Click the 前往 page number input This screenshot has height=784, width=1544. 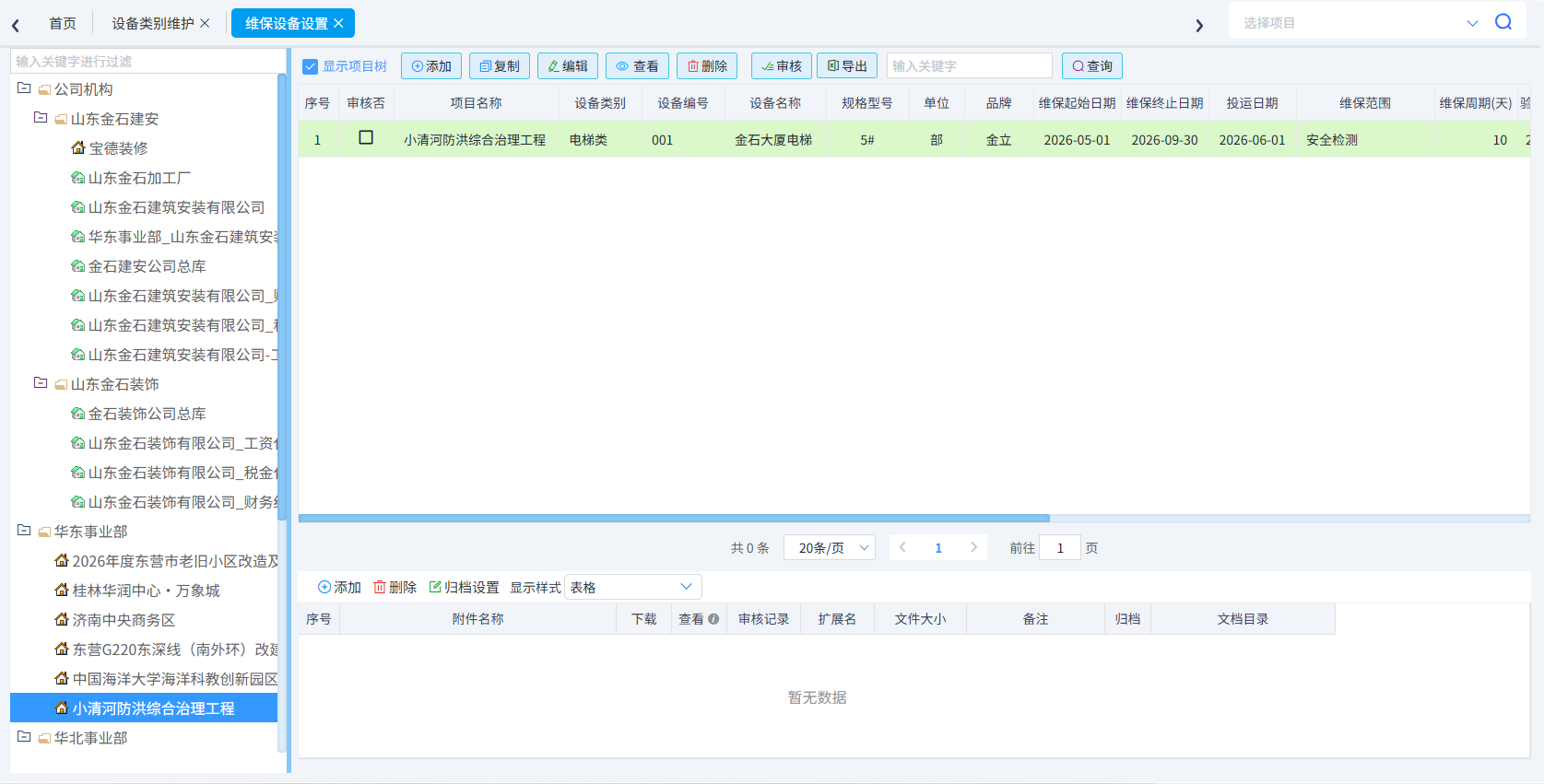click(1060, 548)
